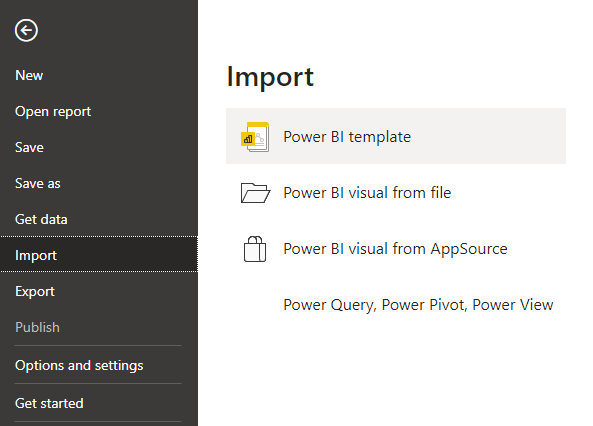Viewport: 593px width, 426px height.
Task: Select the Save menu entry
Action: tap(29, 147)
